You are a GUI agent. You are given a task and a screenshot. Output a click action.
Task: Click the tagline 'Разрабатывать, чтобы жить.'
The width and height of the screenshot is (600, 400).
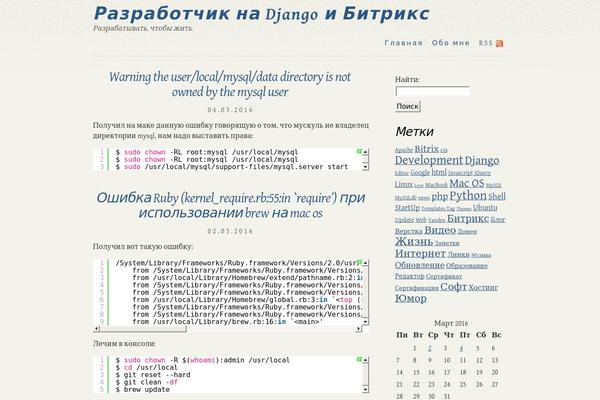(x=143, y=28)
